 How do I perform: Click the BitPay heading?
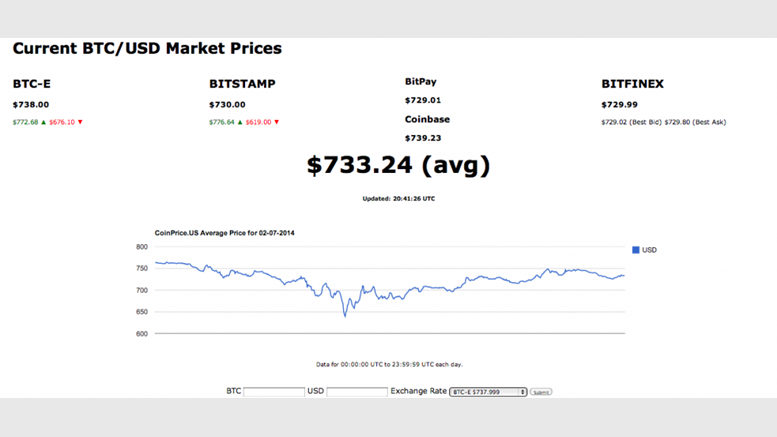(x=421, y=82)
